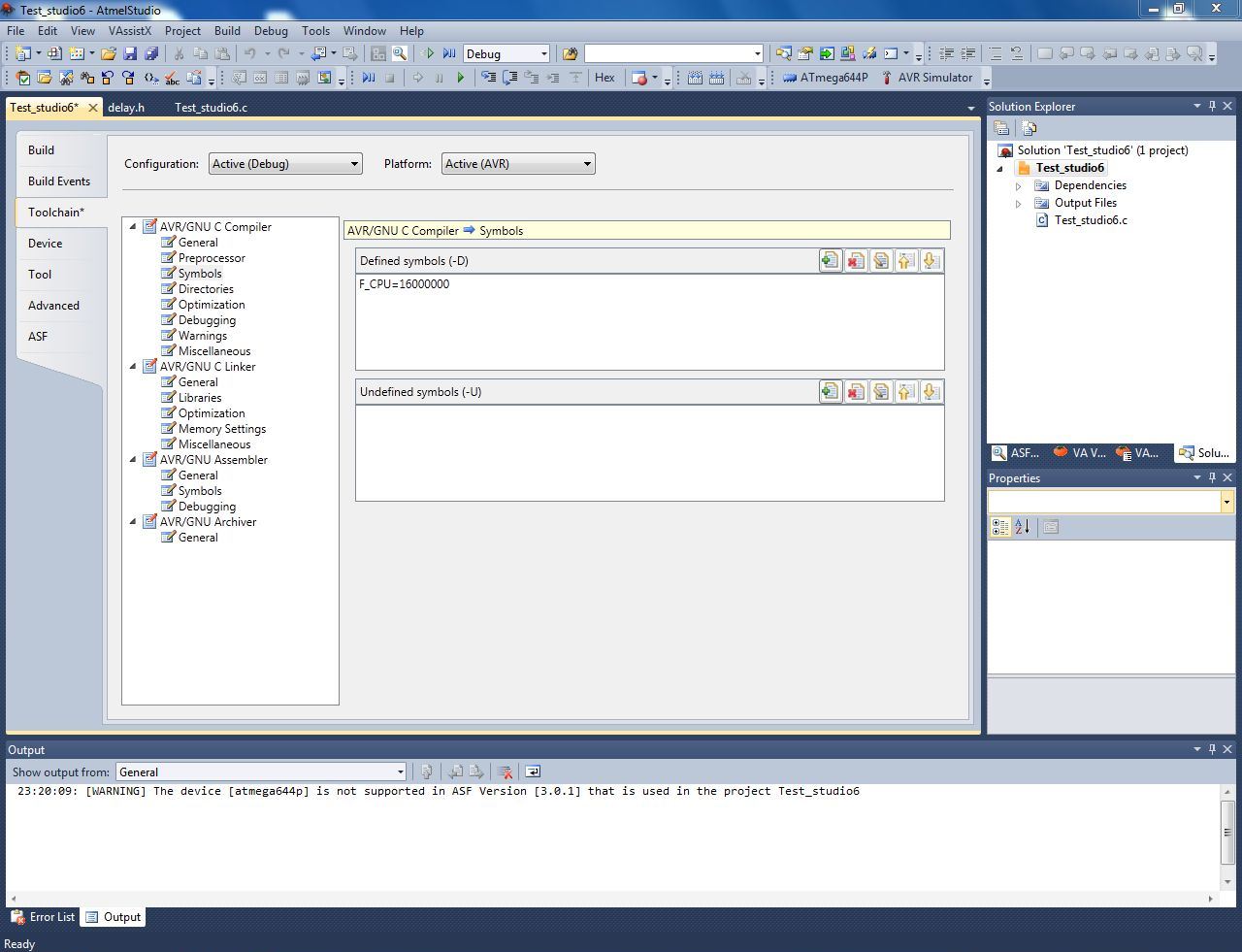
Task: Open the VAssistX menu
Action: [130, 31]
